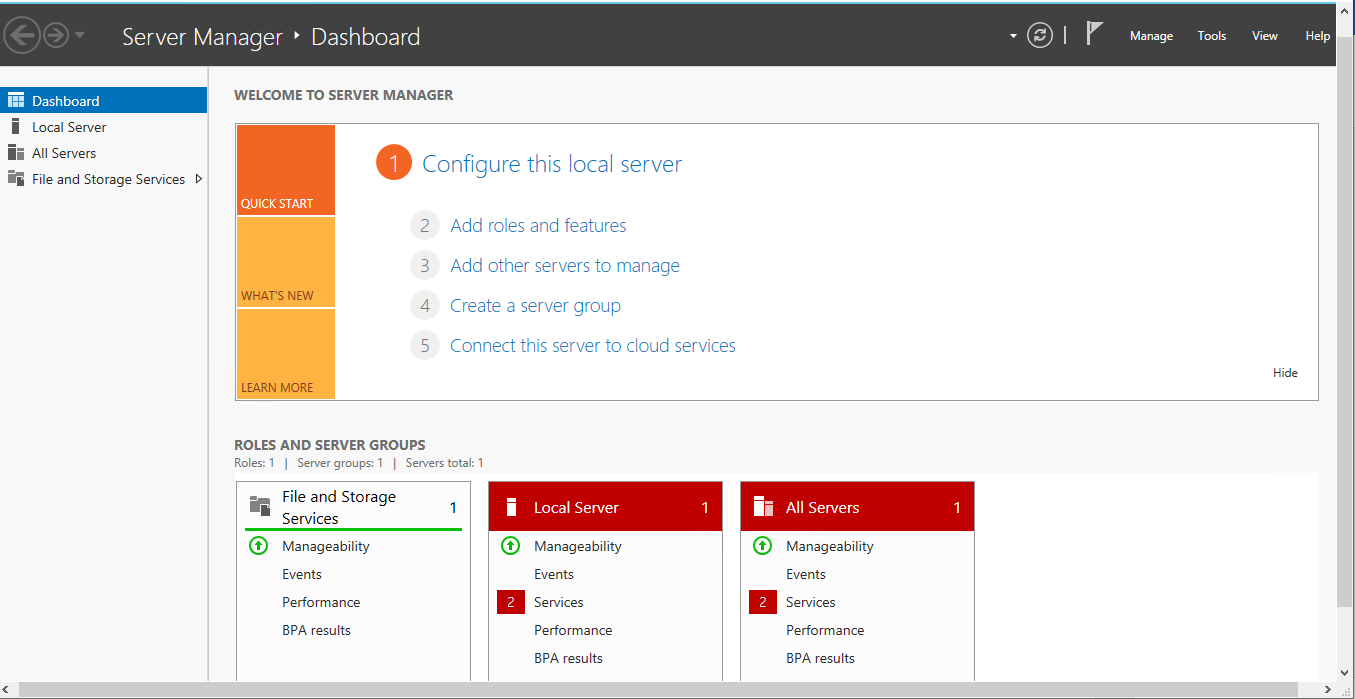Open the notifications flag icon

(1094, 35)
